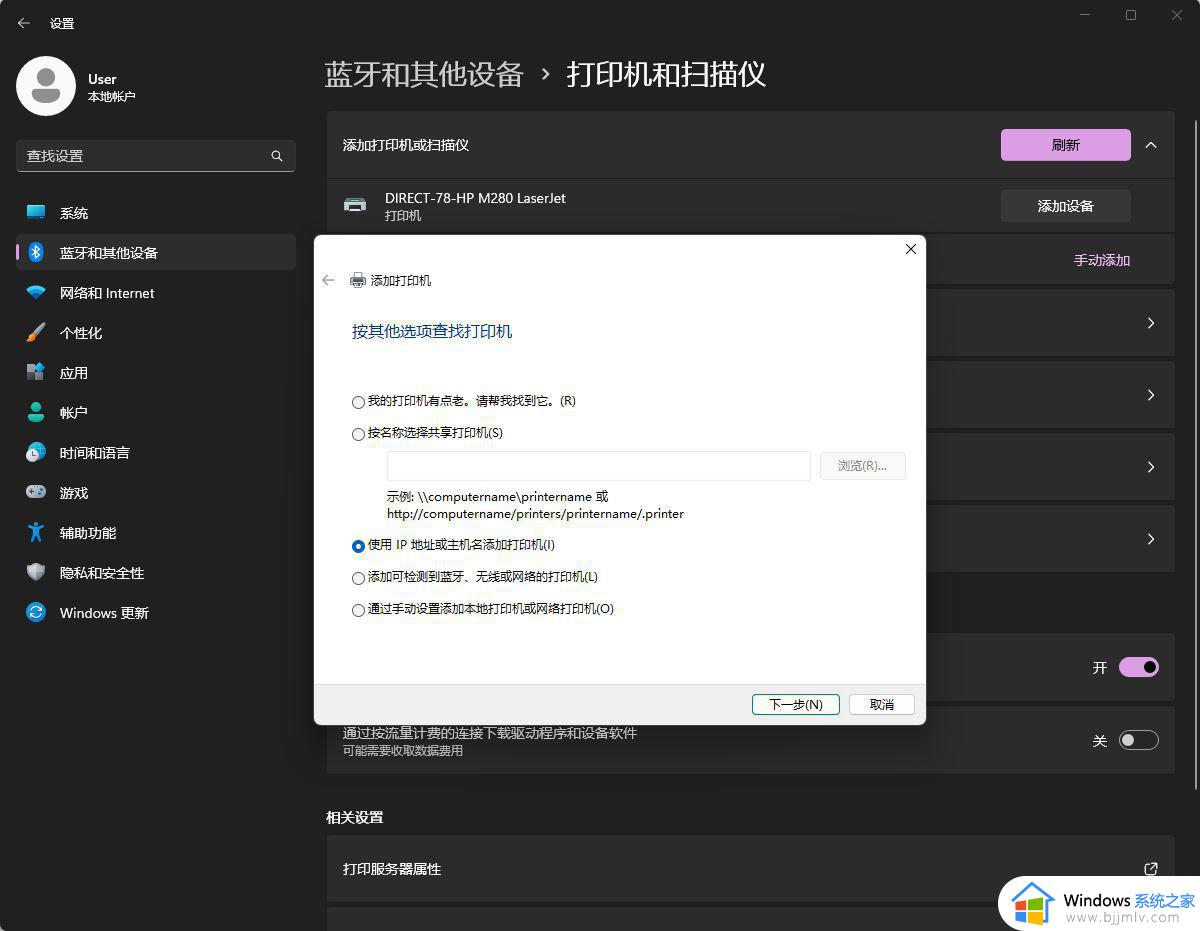Click the privacy shield icon
1200x931 pixels.
[x=36, y=572]
